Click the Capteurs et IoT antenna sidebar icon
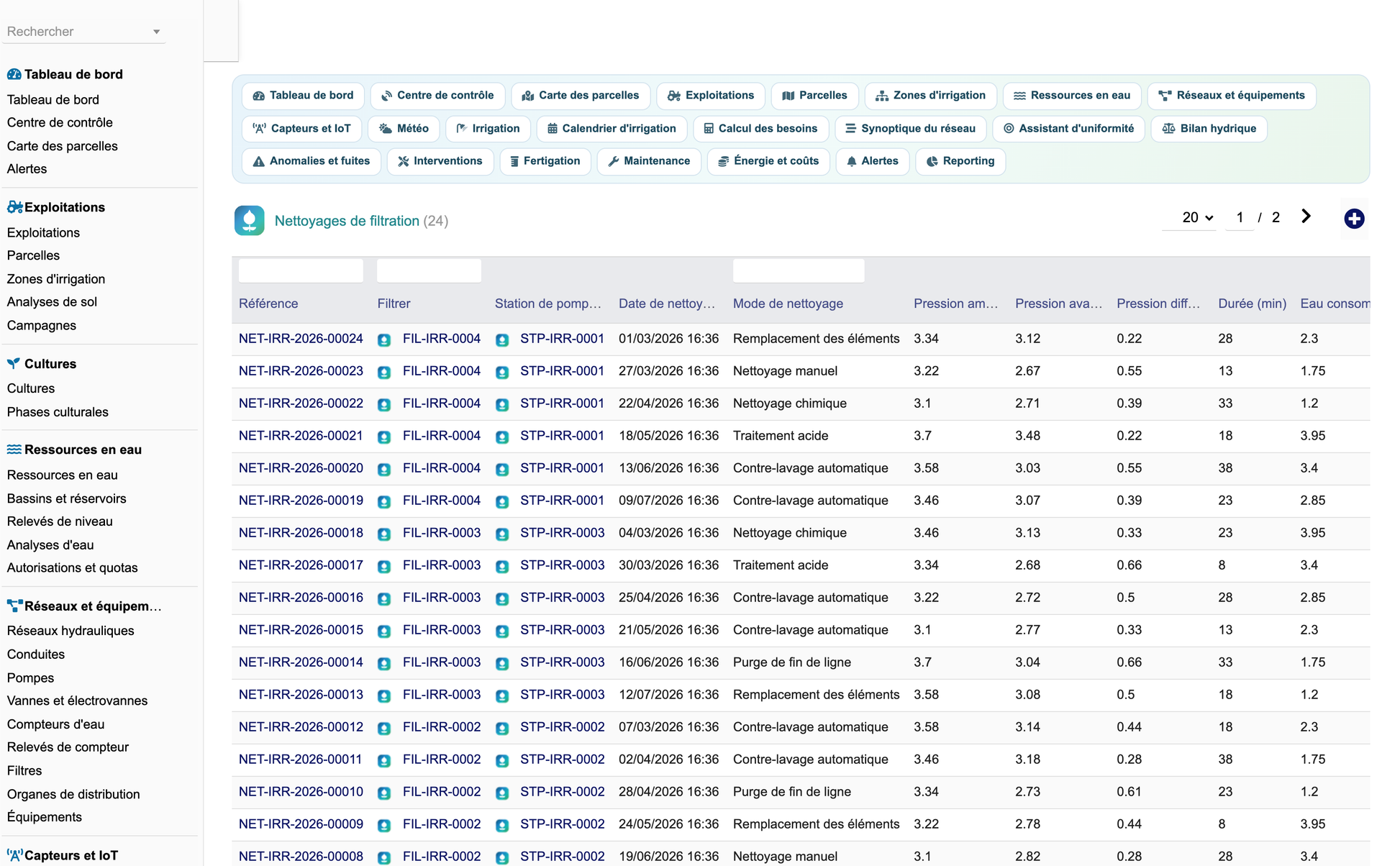1400x866 pixels. (x=14, y=855)
